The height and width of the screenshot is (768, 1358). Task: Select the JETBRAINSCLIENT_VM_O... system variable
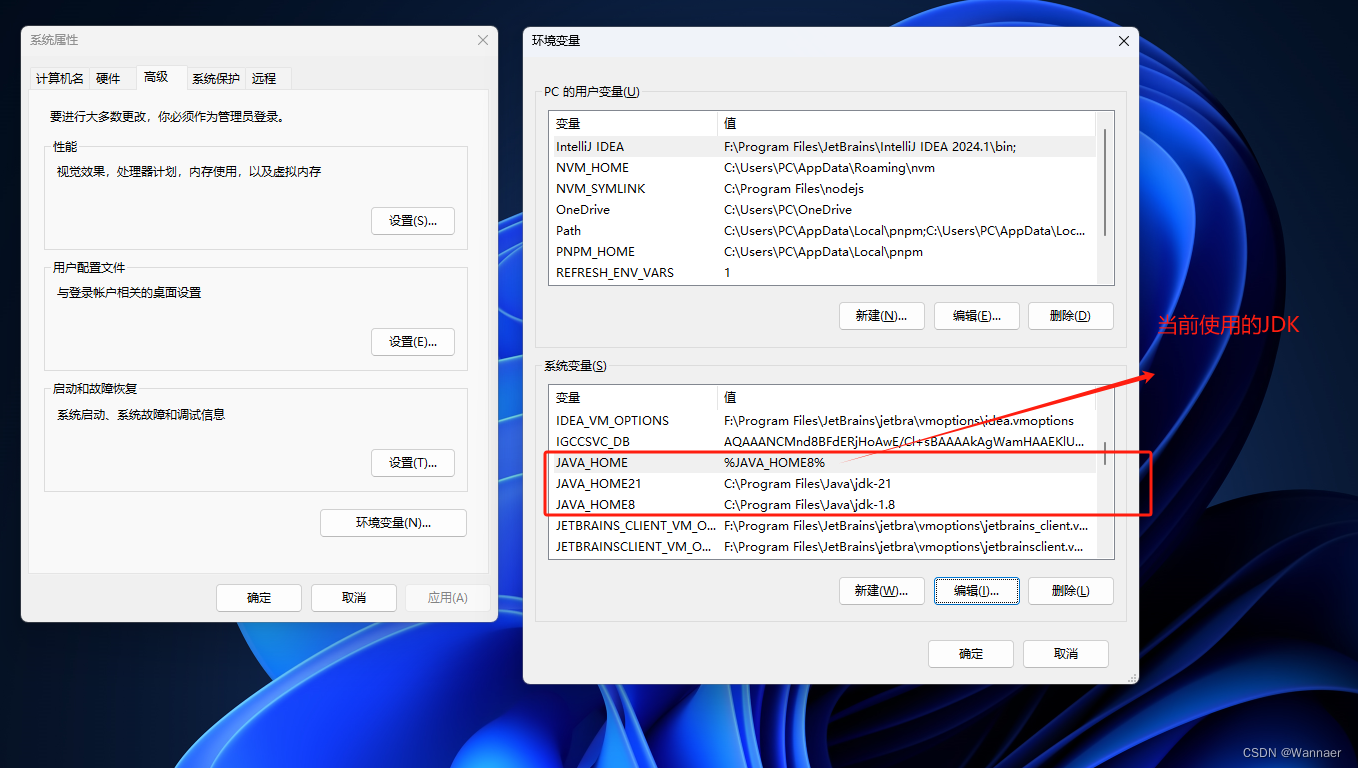[822, 547]
